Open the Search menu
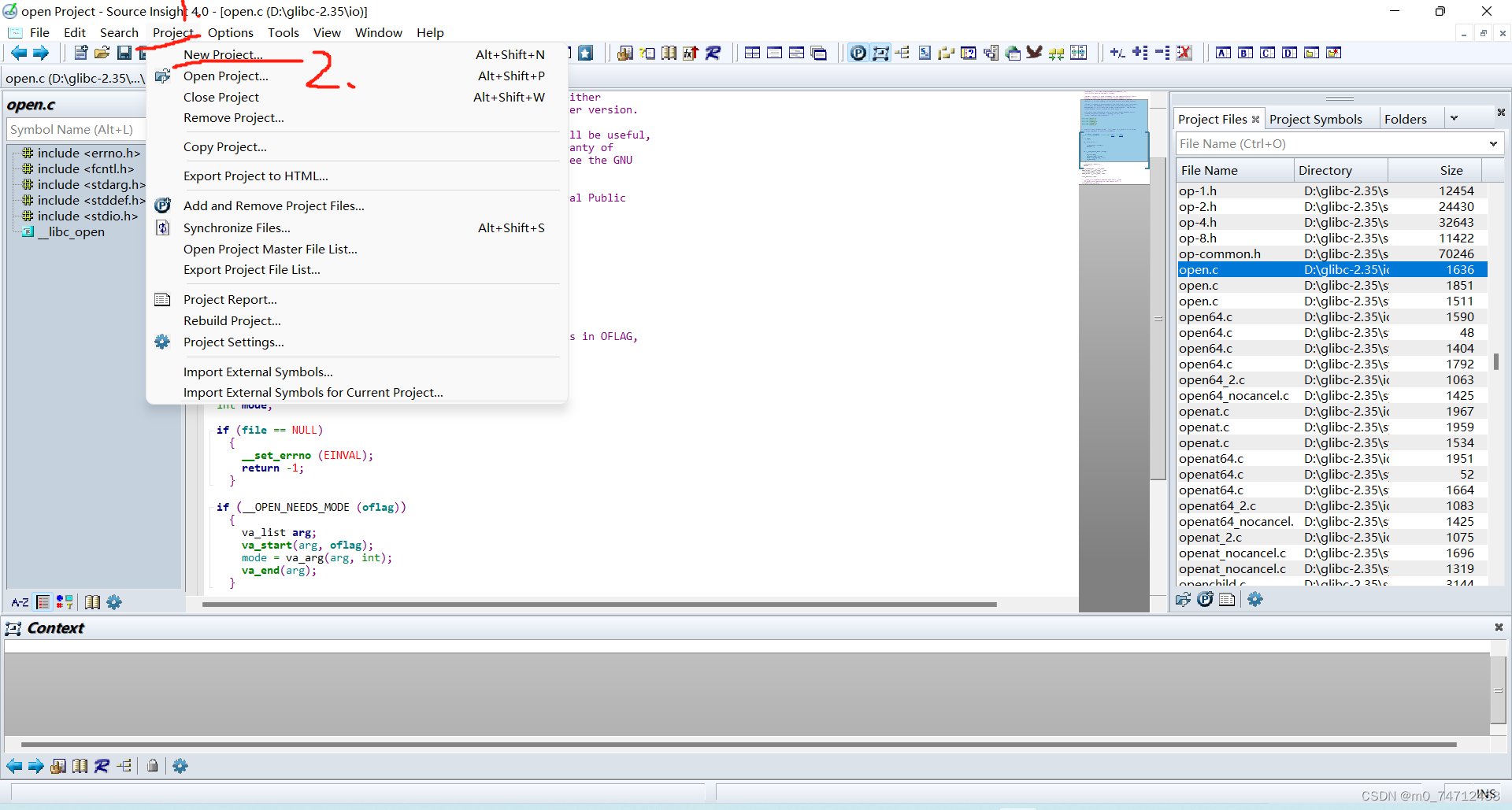The height and width of the screenshot is (810, 1512). 119,32
